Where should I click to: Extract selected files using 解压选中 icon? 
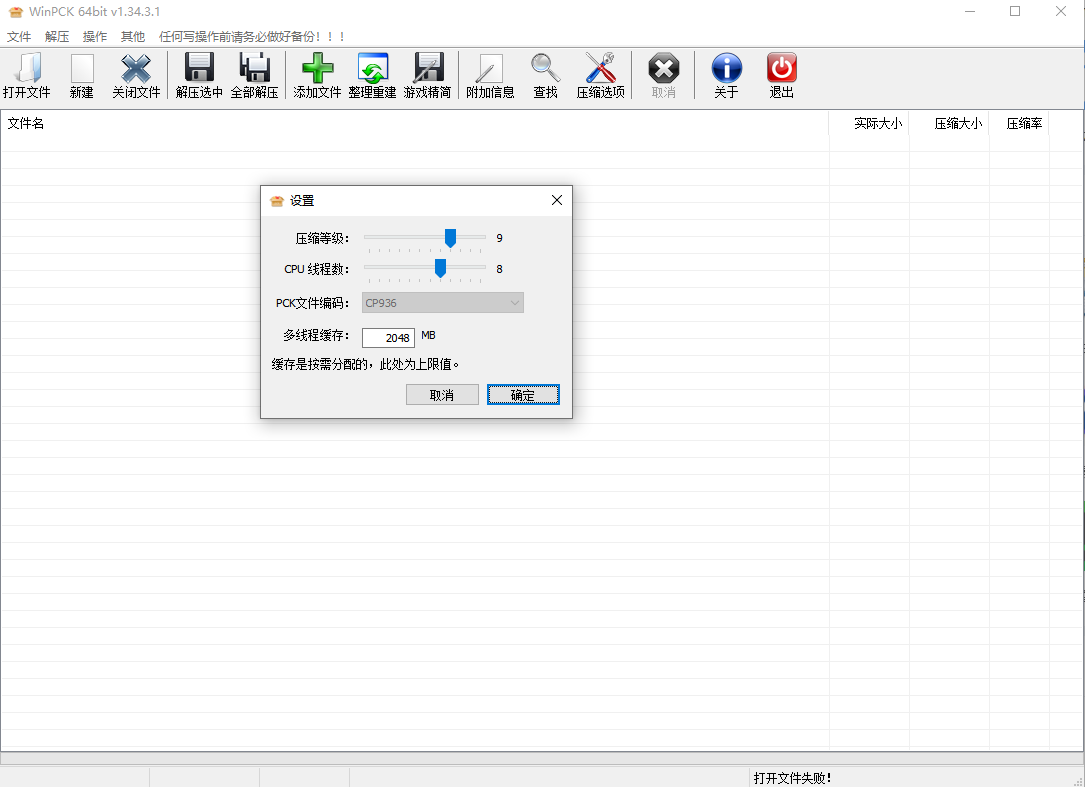(198, 75)
